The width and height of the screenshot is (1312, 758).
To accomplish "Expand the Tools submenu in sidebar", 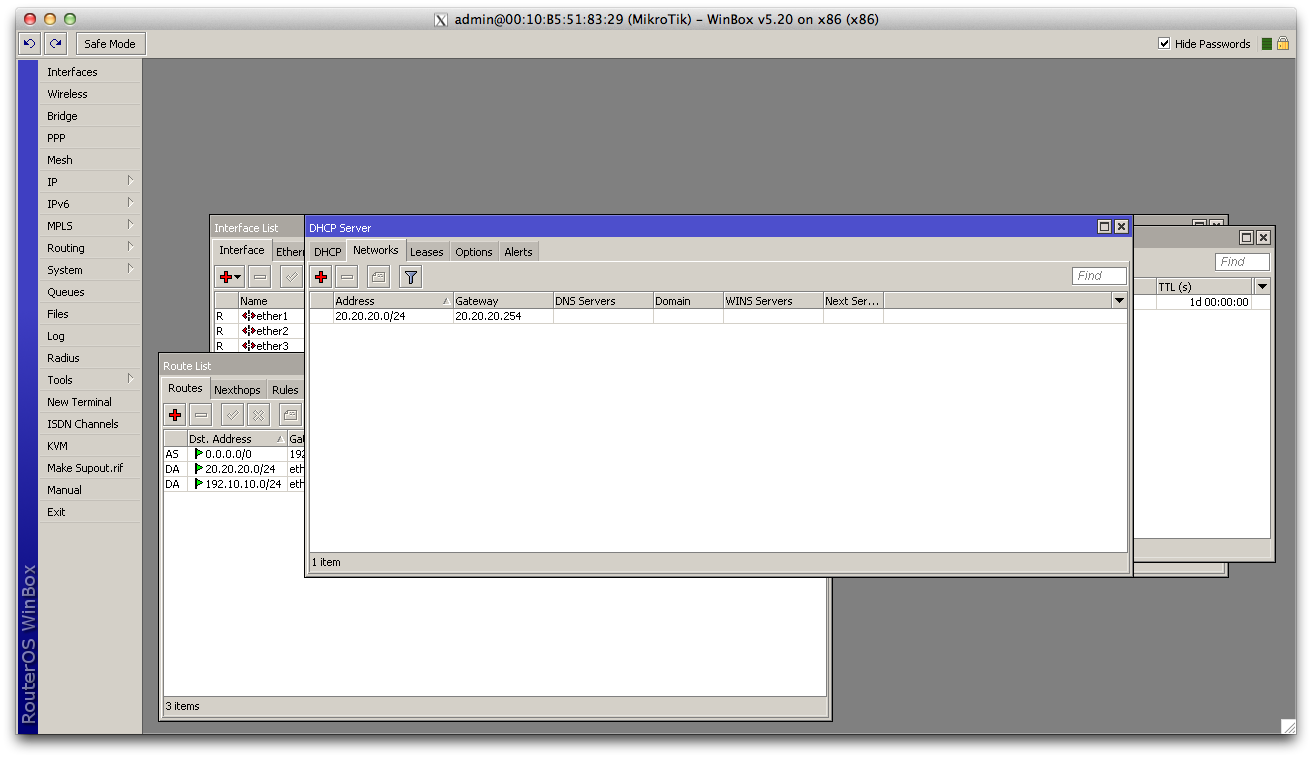I will coord(131,379).
